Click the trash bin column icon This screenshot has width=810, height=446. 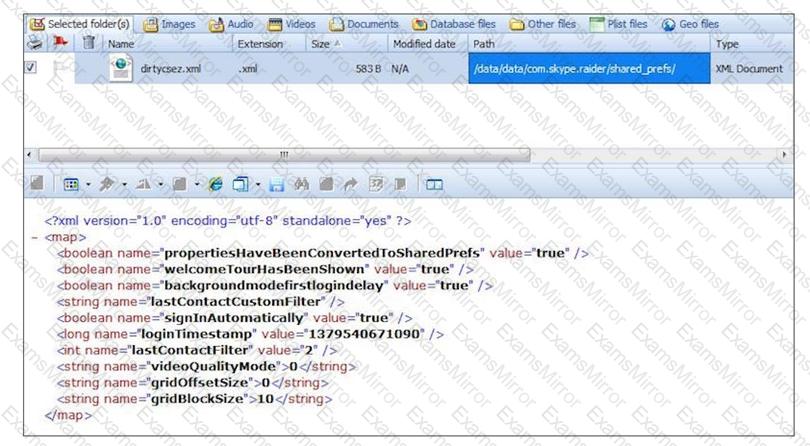[x=88, y=44]
